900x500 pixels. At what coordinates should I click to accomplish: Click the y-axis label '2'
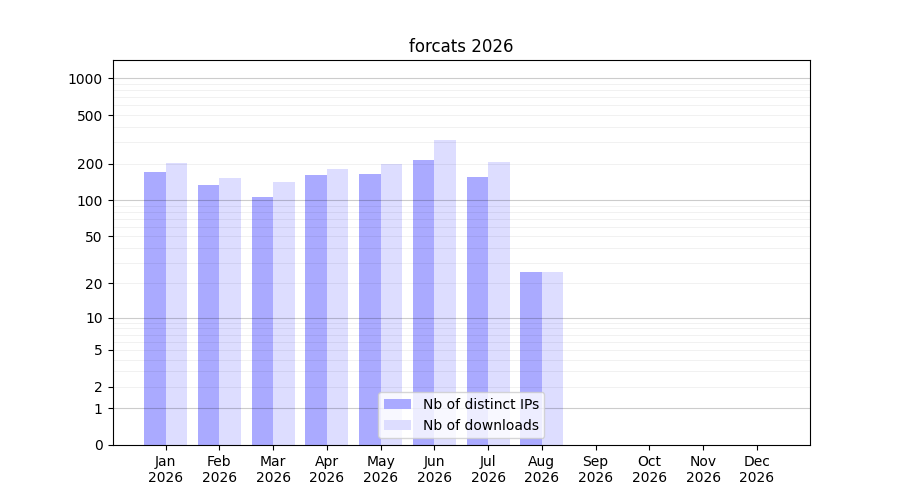[x=98, y=387]
